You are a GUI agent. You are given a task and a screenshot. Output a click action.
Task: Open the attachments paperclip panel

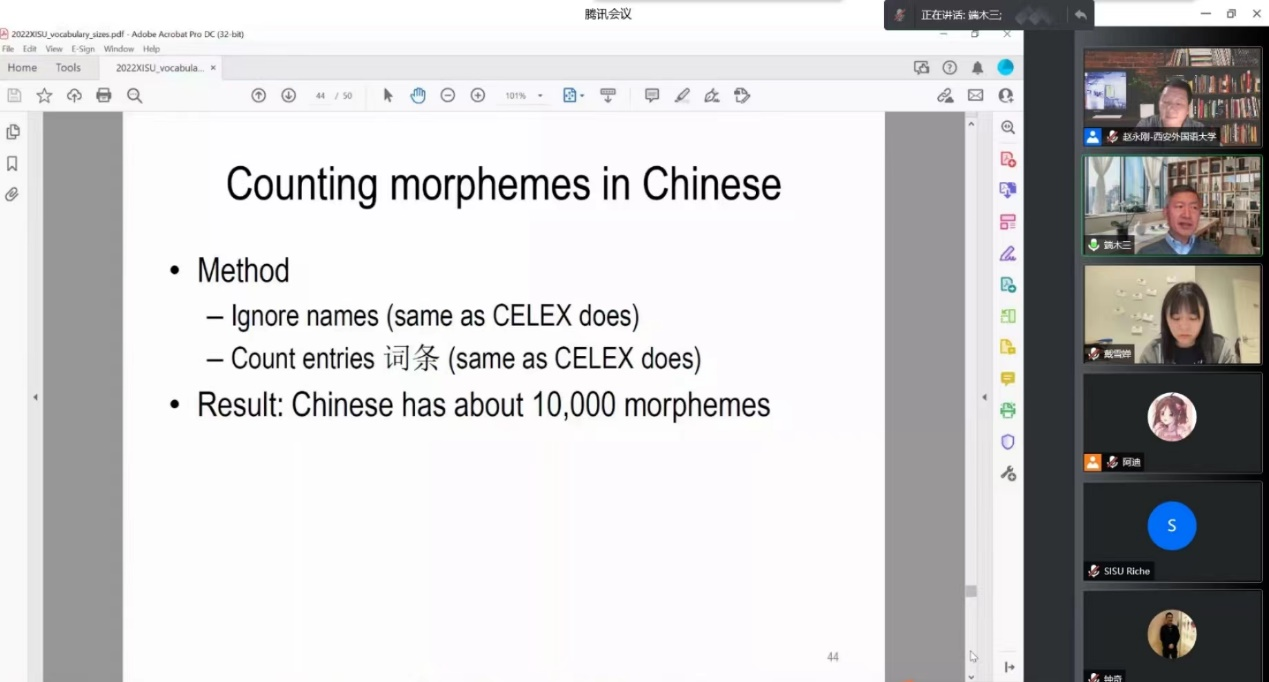point(13,194)
